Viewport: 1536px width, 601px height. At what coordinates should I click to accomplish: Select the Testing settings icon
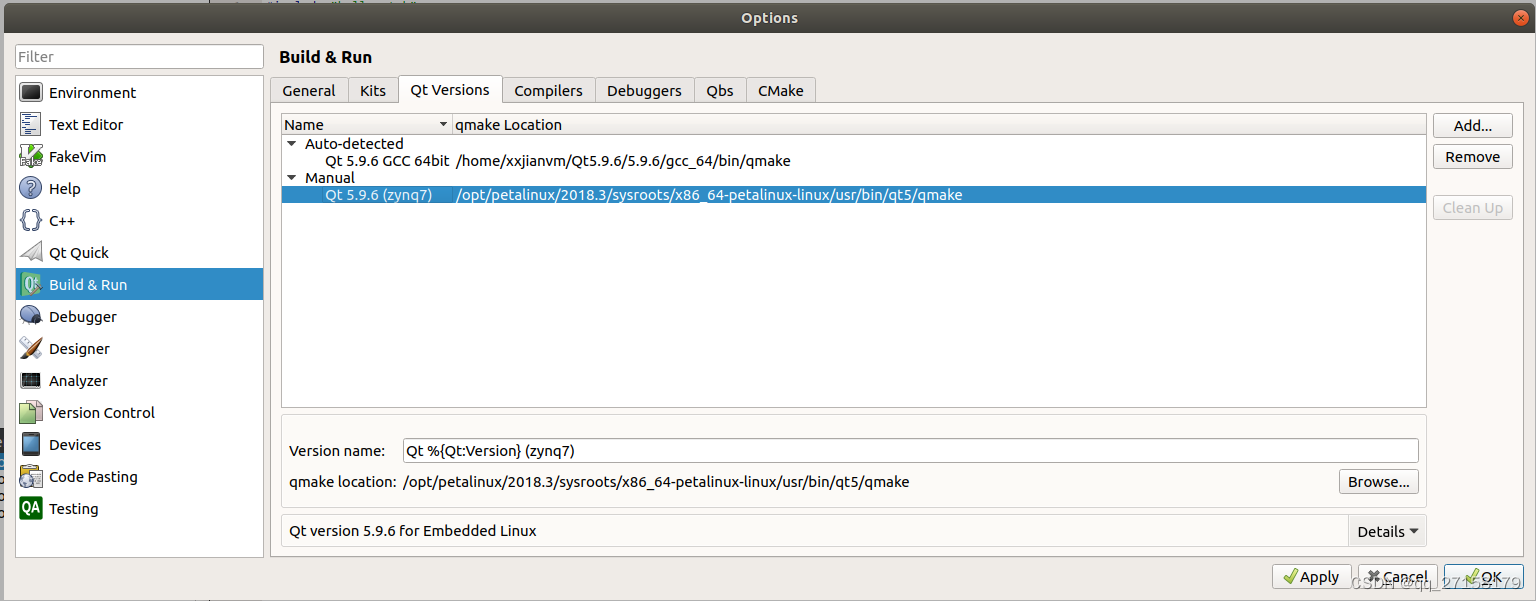[x=30, y=508]
